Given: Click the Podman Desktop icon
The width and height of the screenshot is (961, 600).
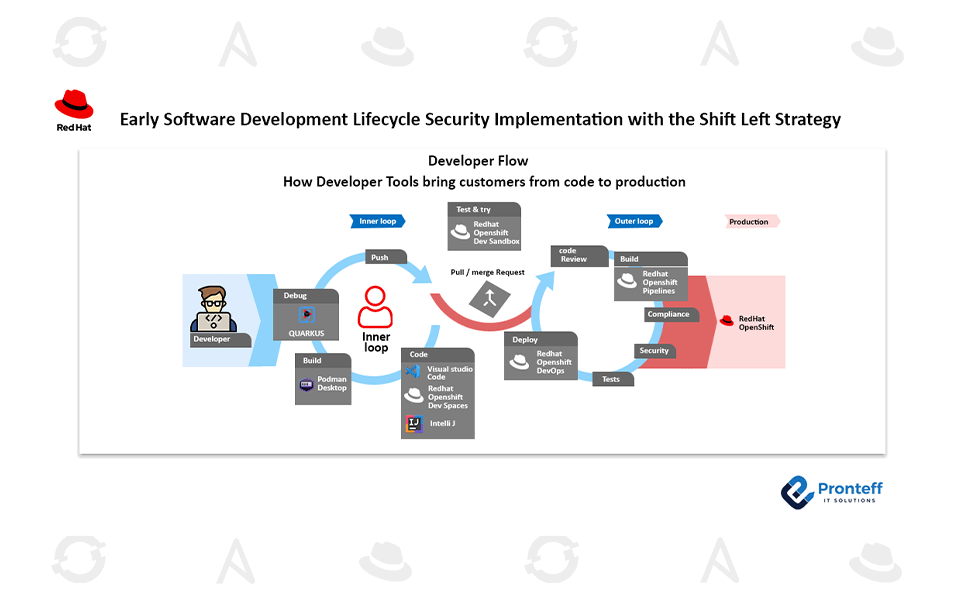Looking at the screenshot, I should pos(307,384).
